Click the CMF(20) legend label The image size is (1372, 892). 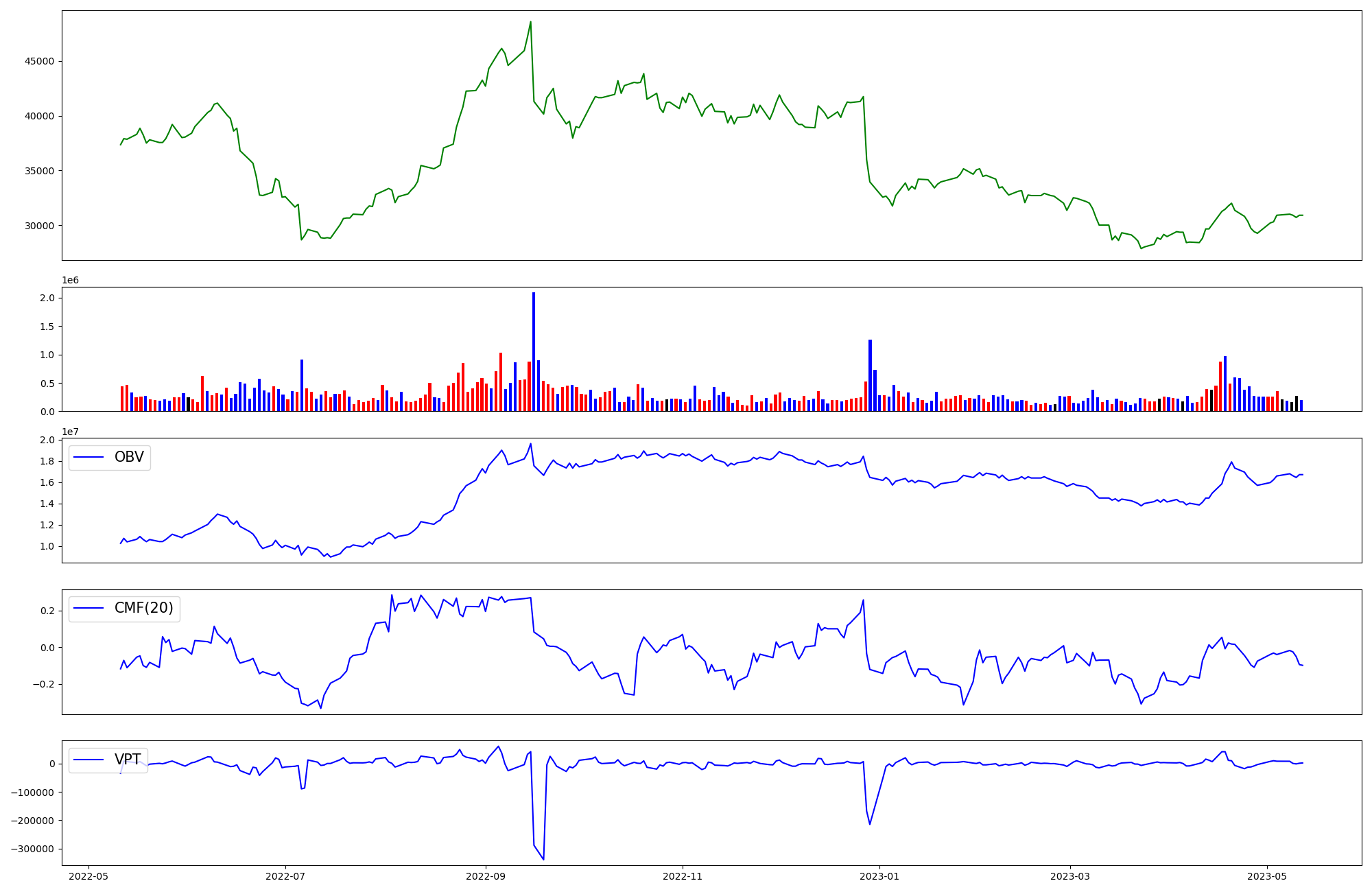click(x=143, y=608)
